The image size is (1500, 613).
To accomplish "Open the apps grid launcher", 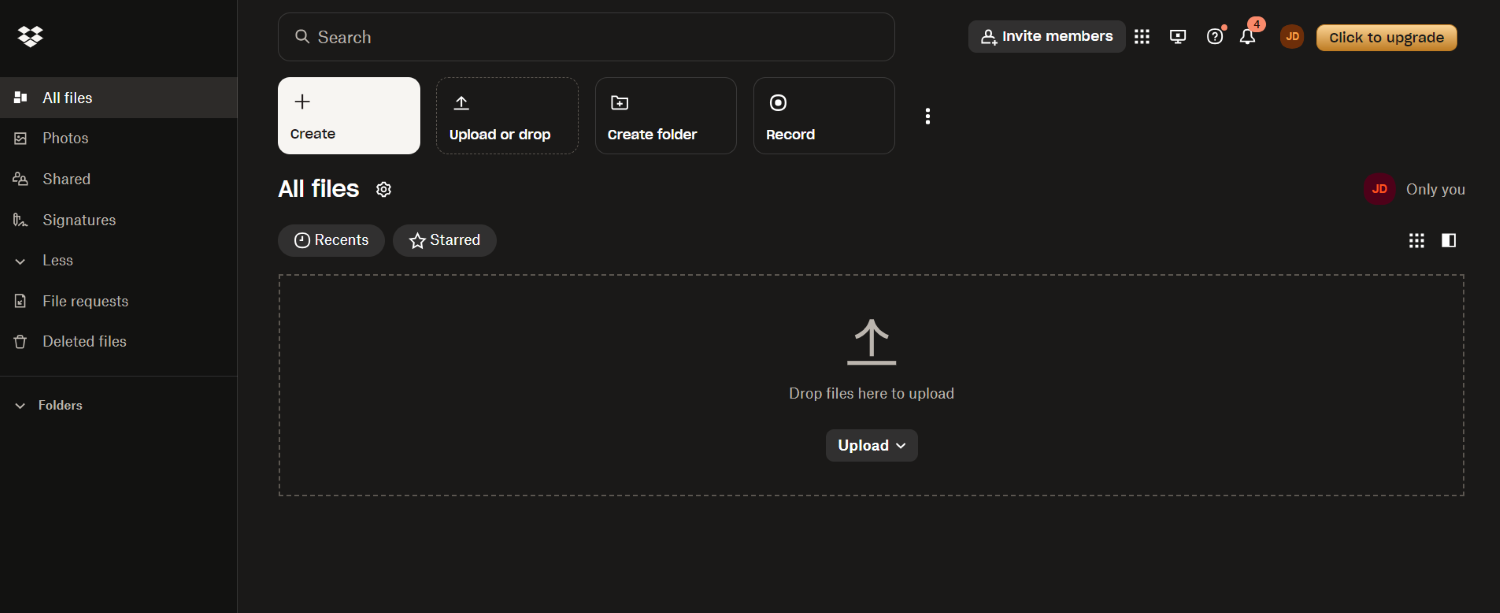I will (x=1142, y=36).
